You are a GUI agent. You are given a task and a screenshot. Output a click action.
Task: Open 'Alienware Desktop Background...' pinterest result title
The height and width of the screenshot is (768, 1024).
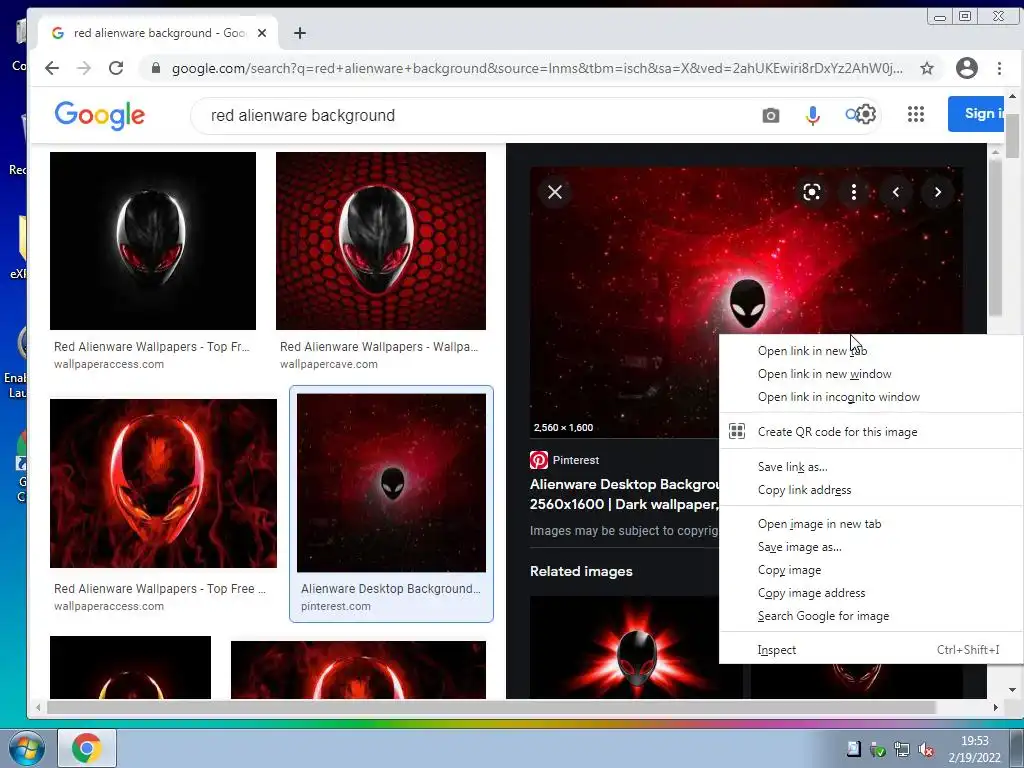pyautogui.click(x=391, y=588)
